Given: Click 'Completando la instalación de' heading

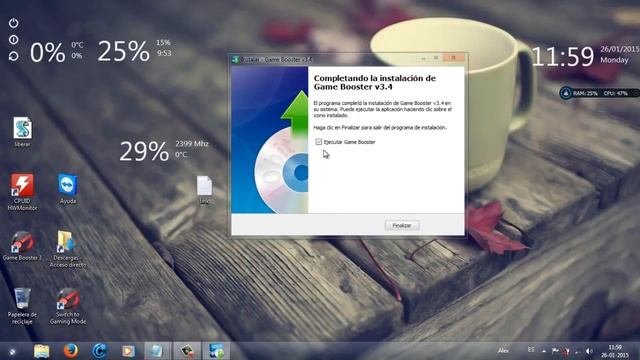Looking at the screenshot, I should click(375, 78).
